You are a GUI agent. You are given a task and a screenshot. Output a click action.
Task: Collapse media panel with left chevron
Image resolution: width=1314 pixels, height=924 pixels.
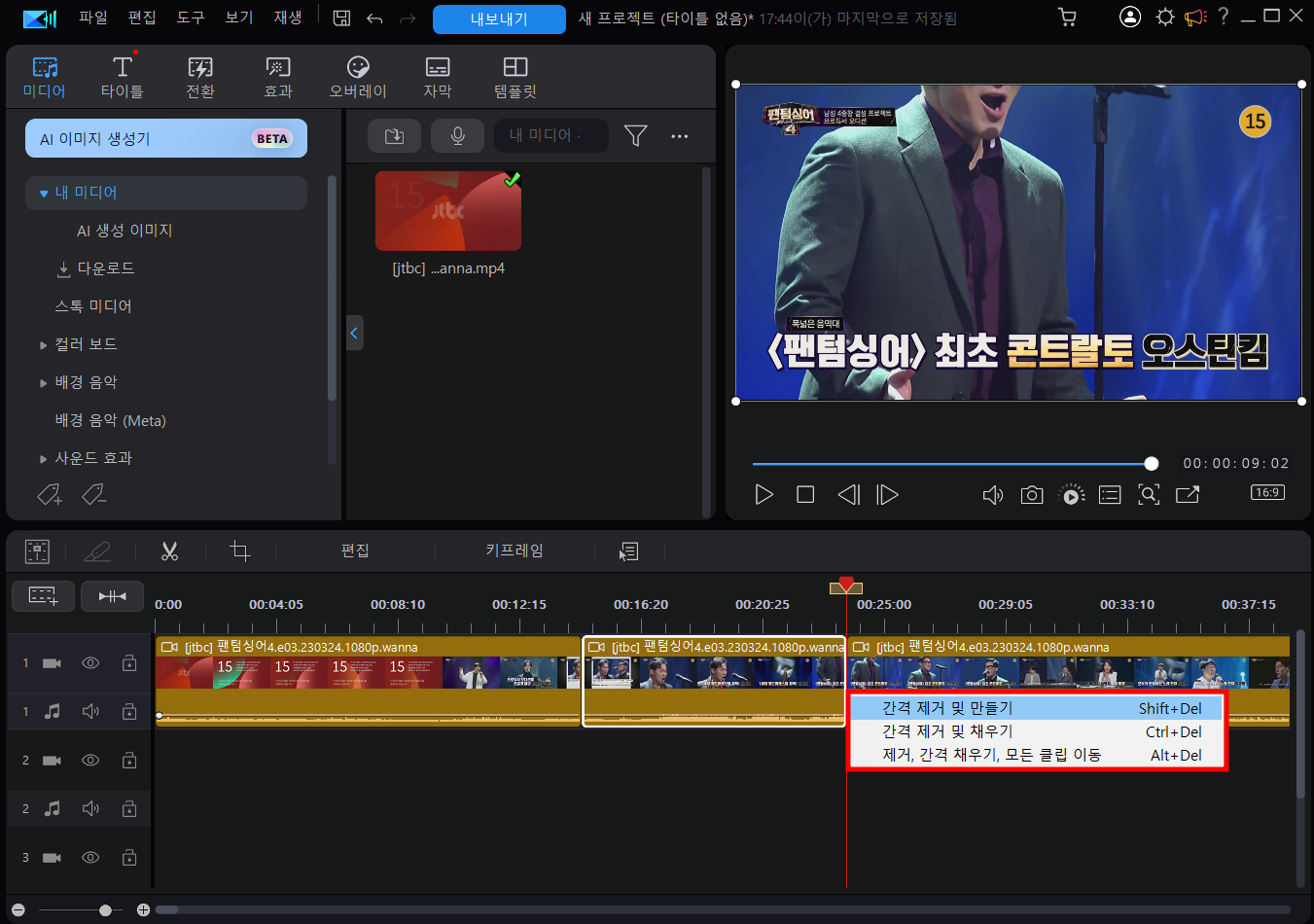tap(354, 333)
